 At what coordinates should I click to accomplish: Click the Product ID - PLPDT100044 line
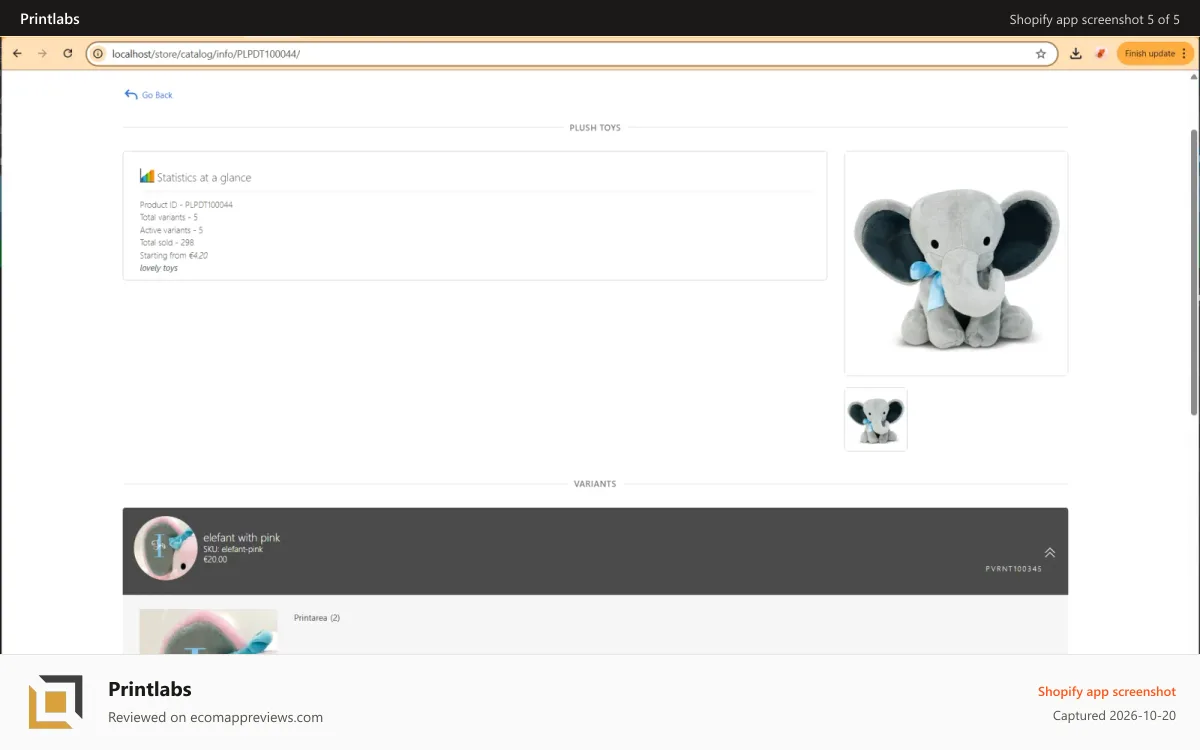coord(186,205)
